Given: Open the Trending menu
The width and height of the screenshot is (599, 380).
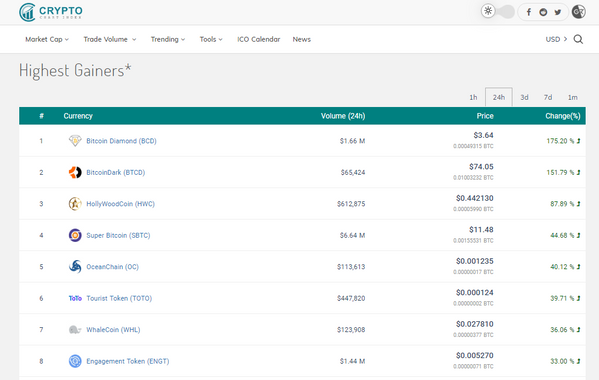Looking at the screenshot, I should [x=168, y=39].
